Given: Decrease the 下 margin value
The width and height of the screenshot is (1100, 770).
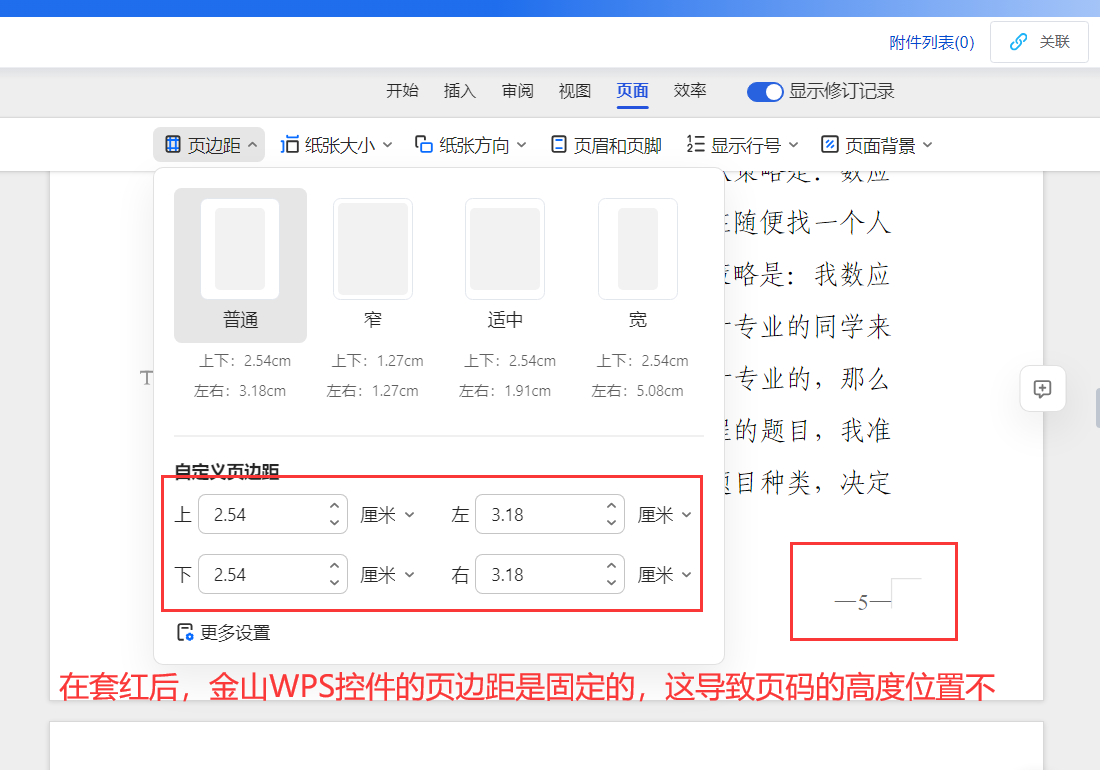Looking at the screenshot, I should (335, 583).
